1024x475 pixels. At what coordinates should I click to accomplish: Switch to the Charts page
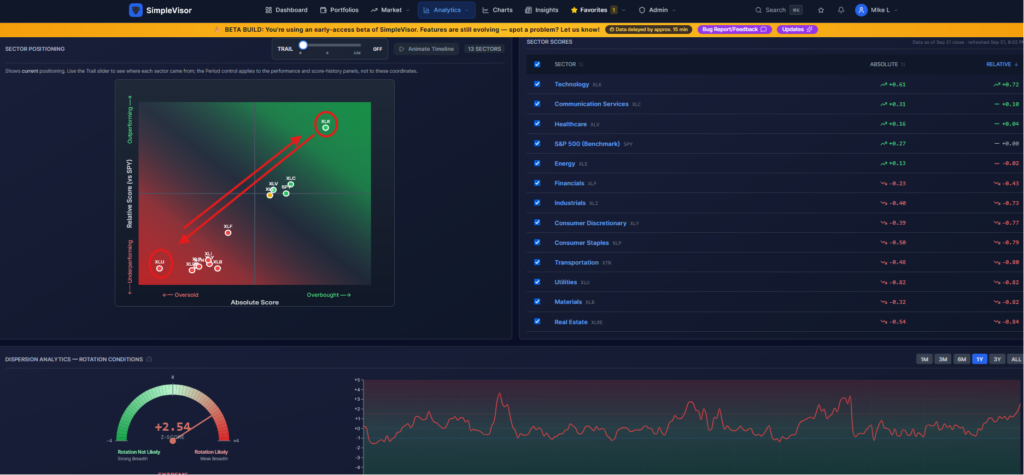(498, 10)
